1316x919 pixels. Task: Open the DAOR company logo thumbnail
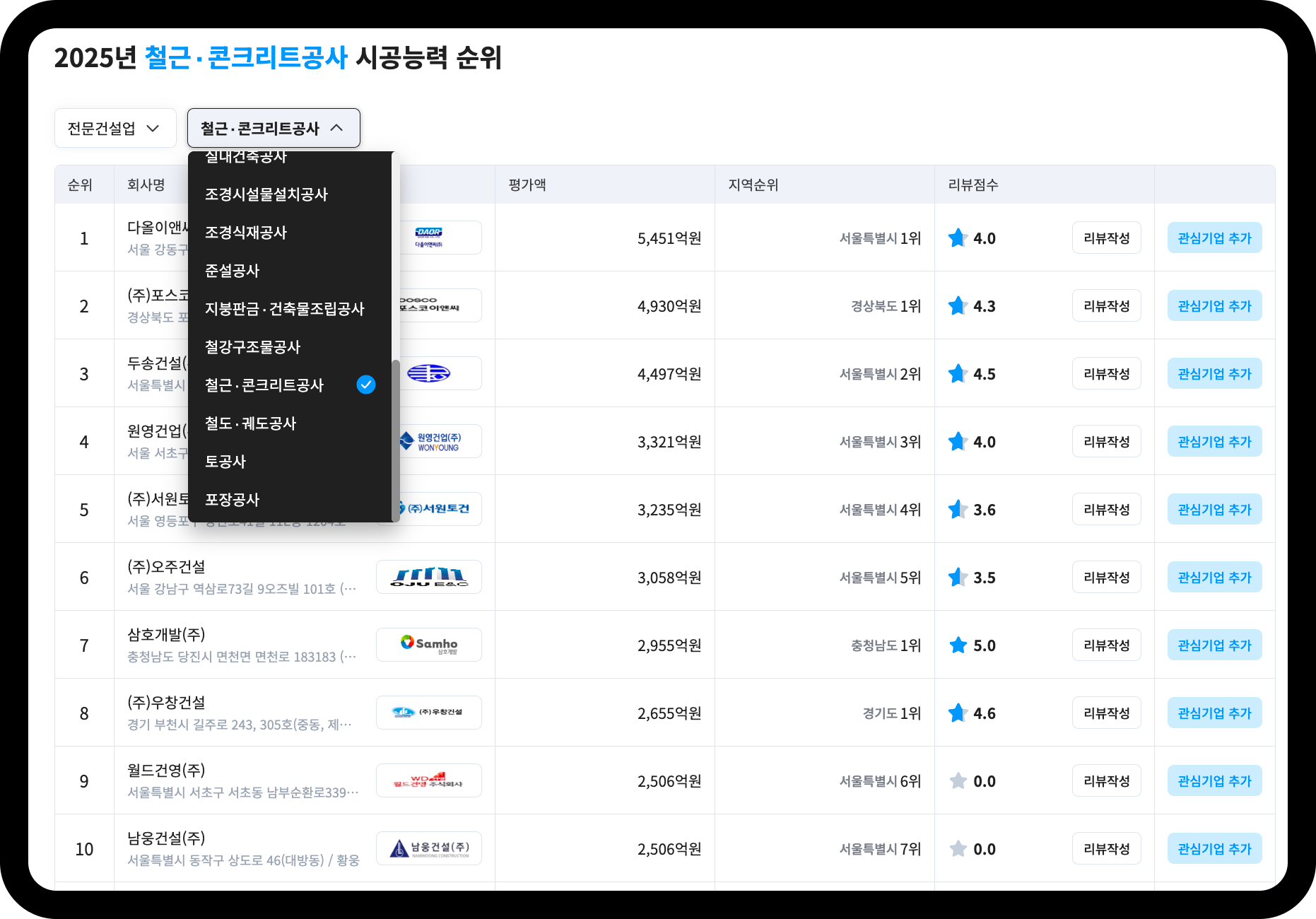(440, 238)
